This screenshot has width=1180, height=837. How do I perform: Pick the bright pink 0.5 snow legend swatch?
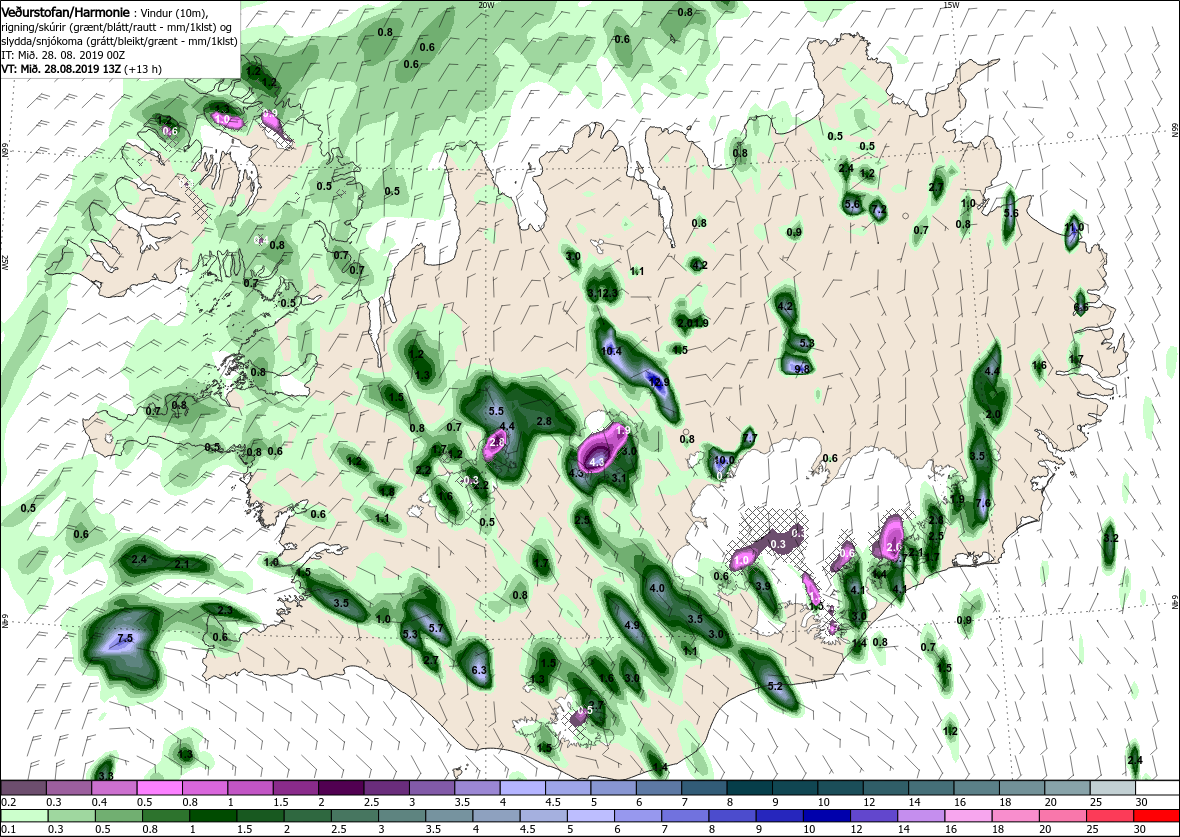coord(160,788)
